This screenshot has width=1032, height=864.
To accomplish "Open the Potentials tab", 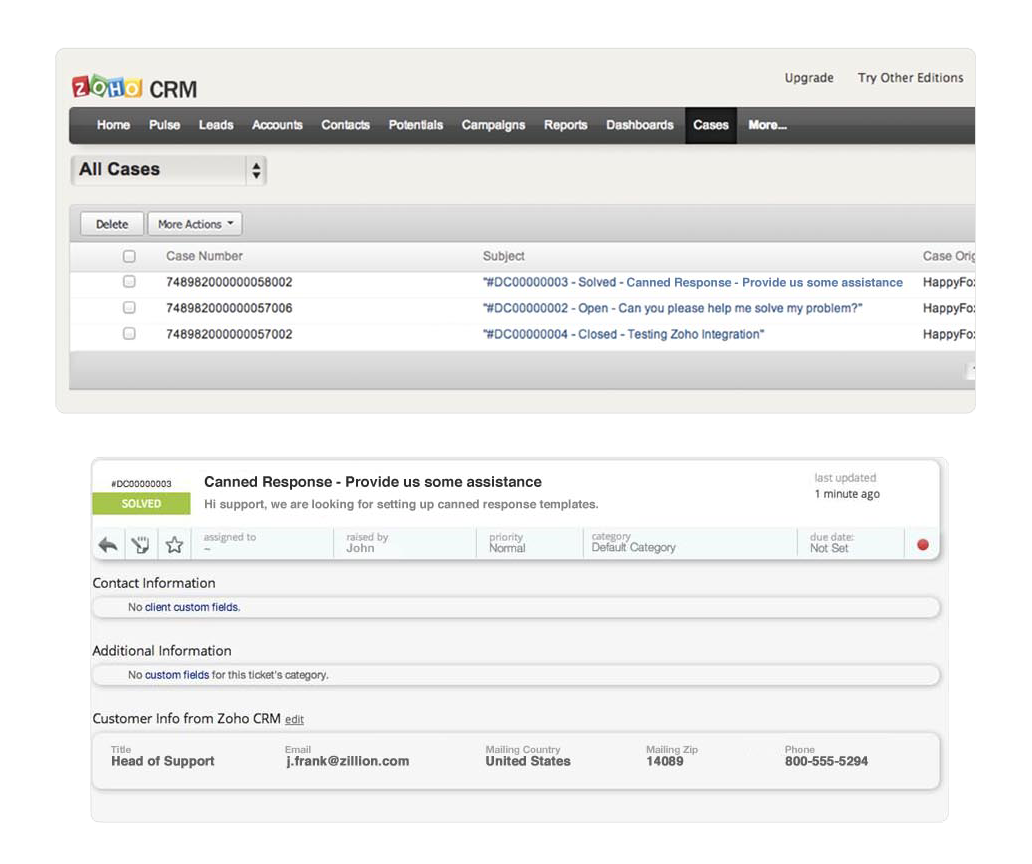I will coord(415,125).
